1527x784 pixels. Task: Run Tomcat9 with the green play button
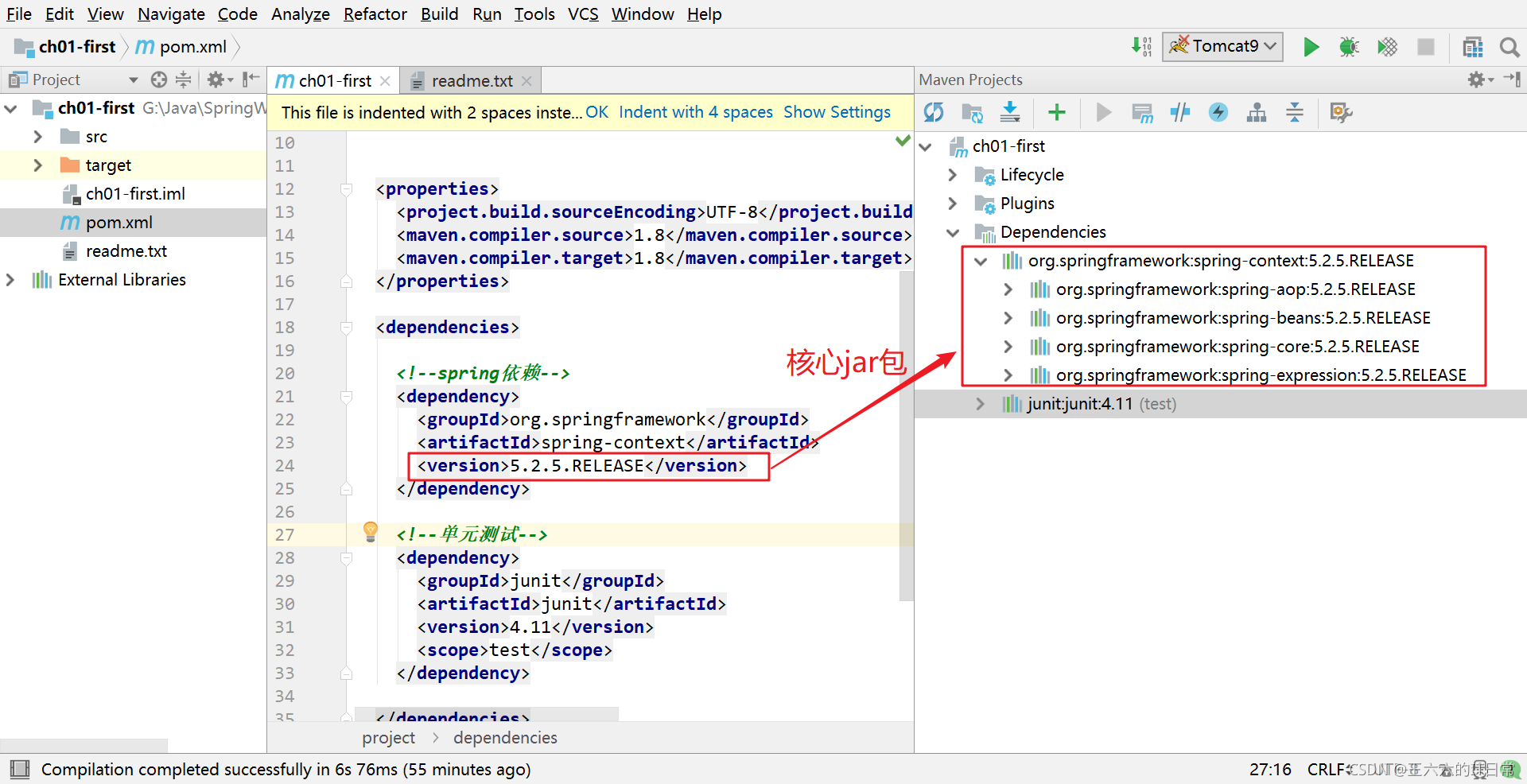click(x=1311, y=47)
